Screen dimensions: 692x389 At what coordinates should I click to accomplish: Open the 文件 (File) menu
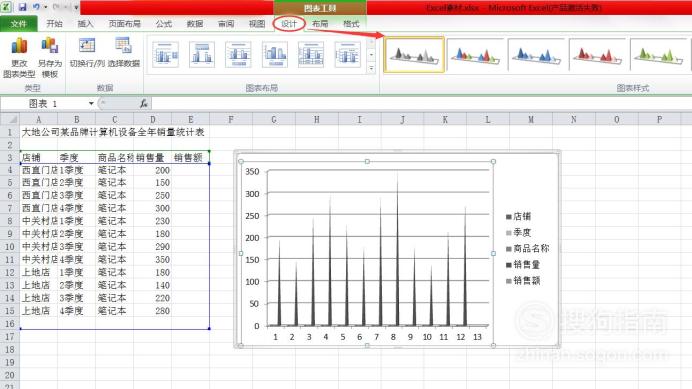19,24
